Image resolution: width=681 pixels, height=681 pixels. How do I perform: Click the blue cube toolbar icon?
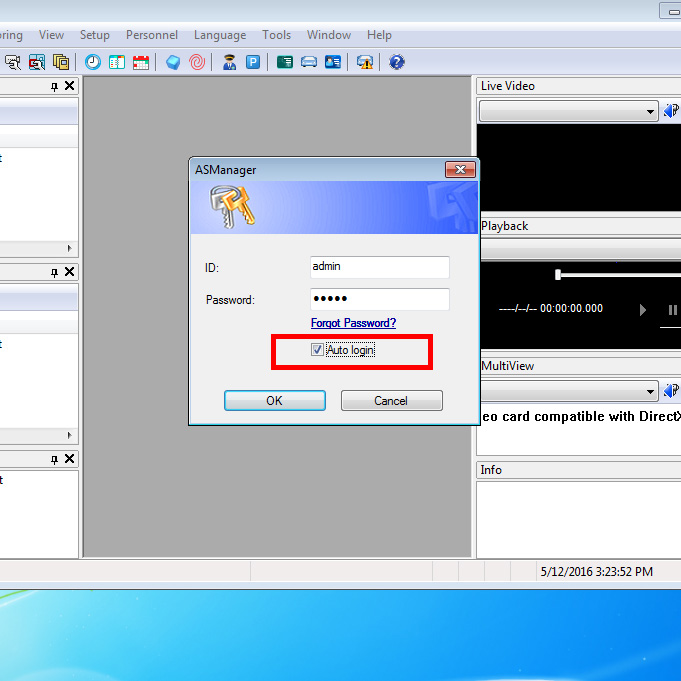[173, 62]
